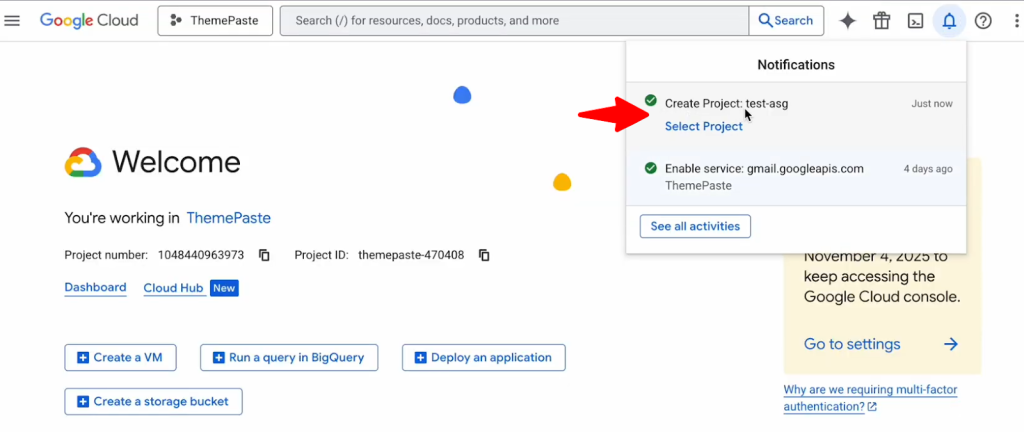Click Deploy an application button
Viewport: 1024px width, 432px height.
click(x=483, y=358)
